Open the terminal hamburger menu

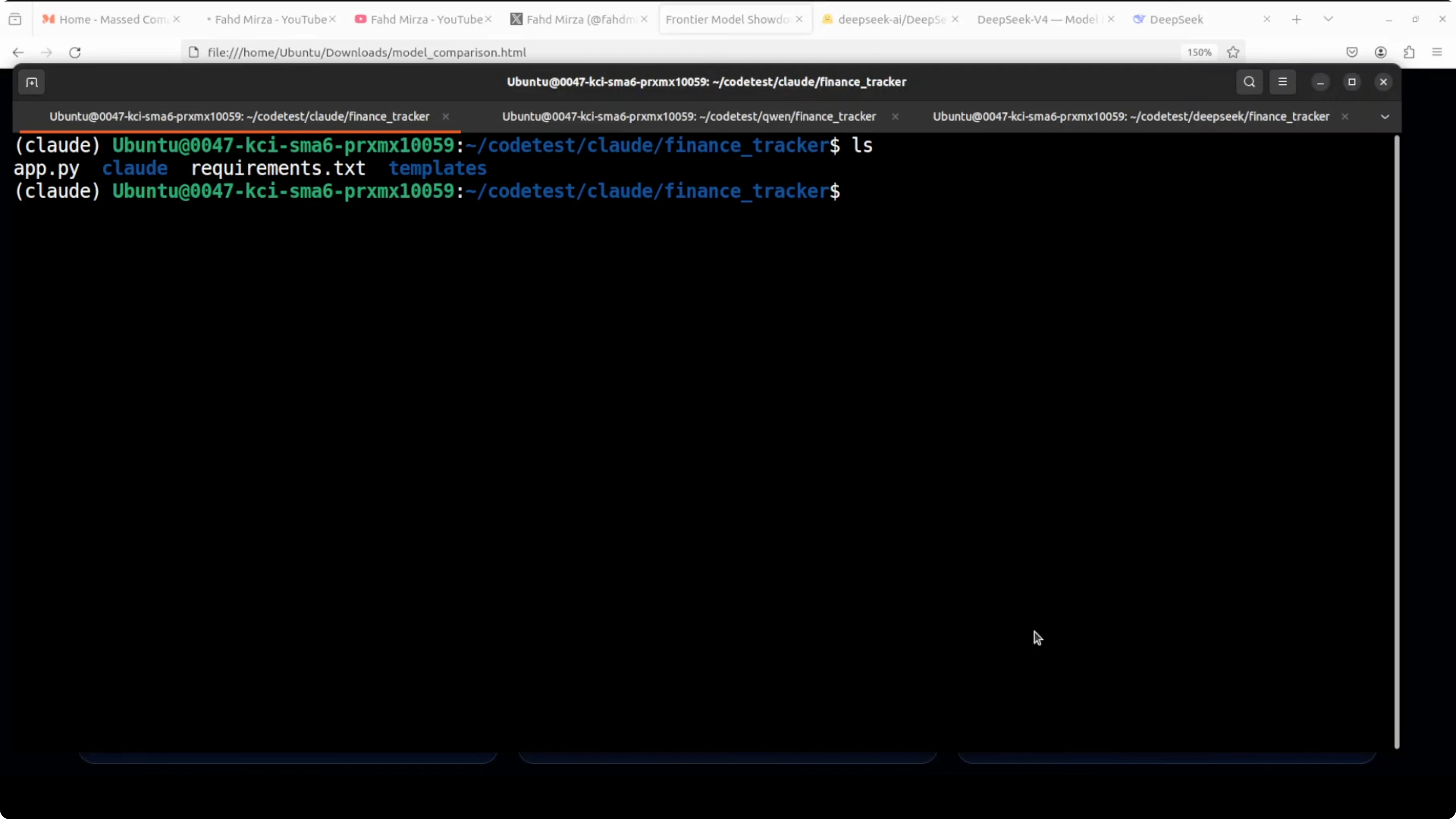[1282, 82]
